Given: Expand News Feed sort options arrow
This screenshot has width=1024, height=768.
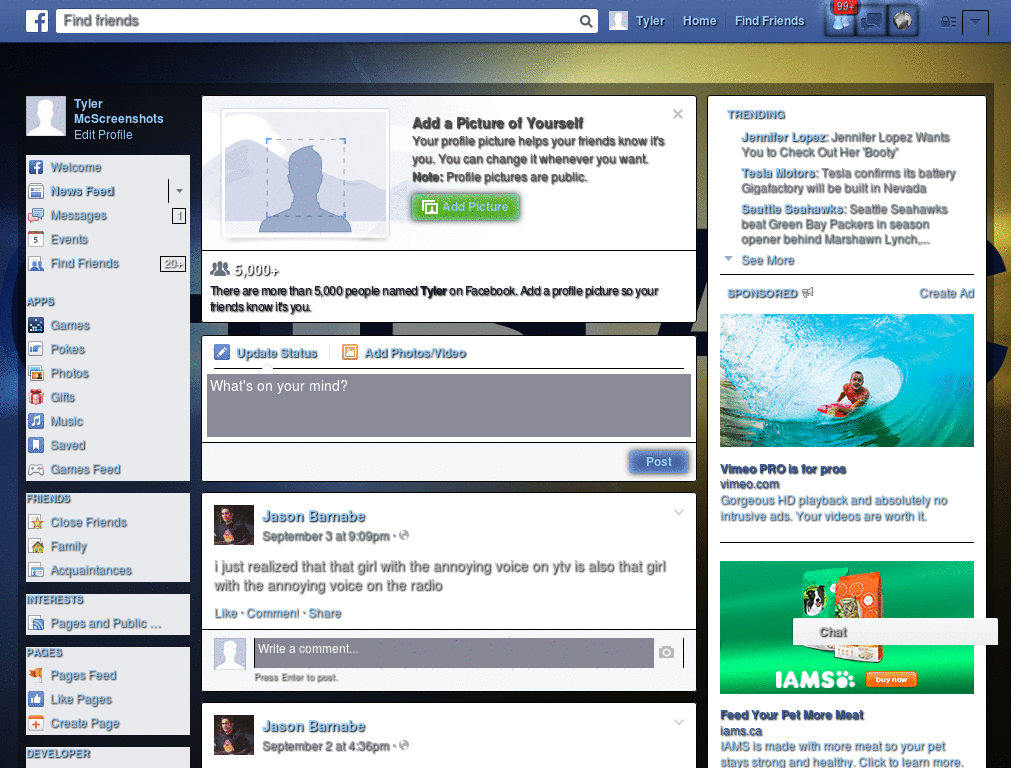Looking at the screenshot, I should point(179,191).
